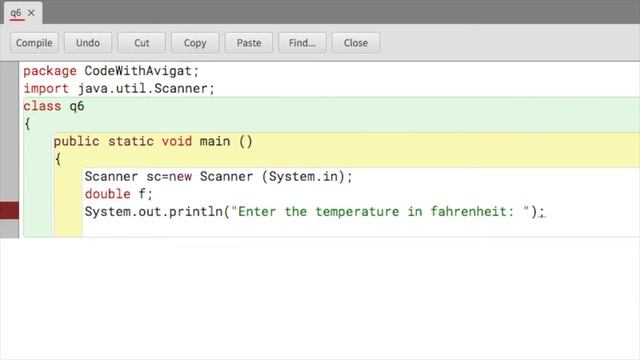The width and height of the screenshot is (640, 360).
Task: Paste clipboard with the Paste button
Action: [x=249, y=43]
